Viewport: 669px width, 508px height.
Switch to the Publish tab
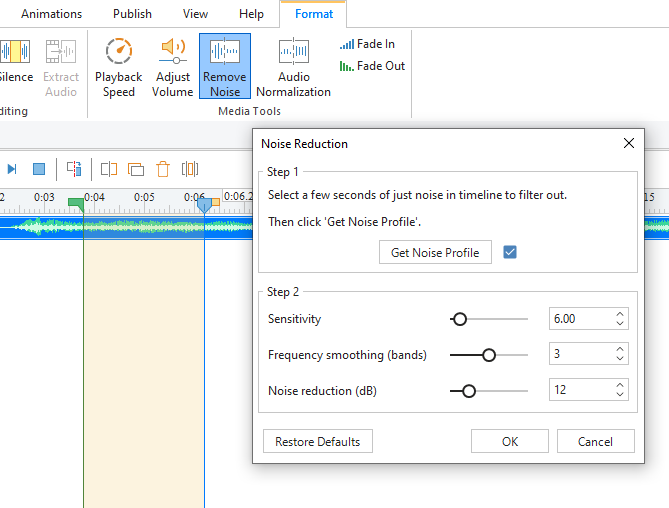point(132,14)
